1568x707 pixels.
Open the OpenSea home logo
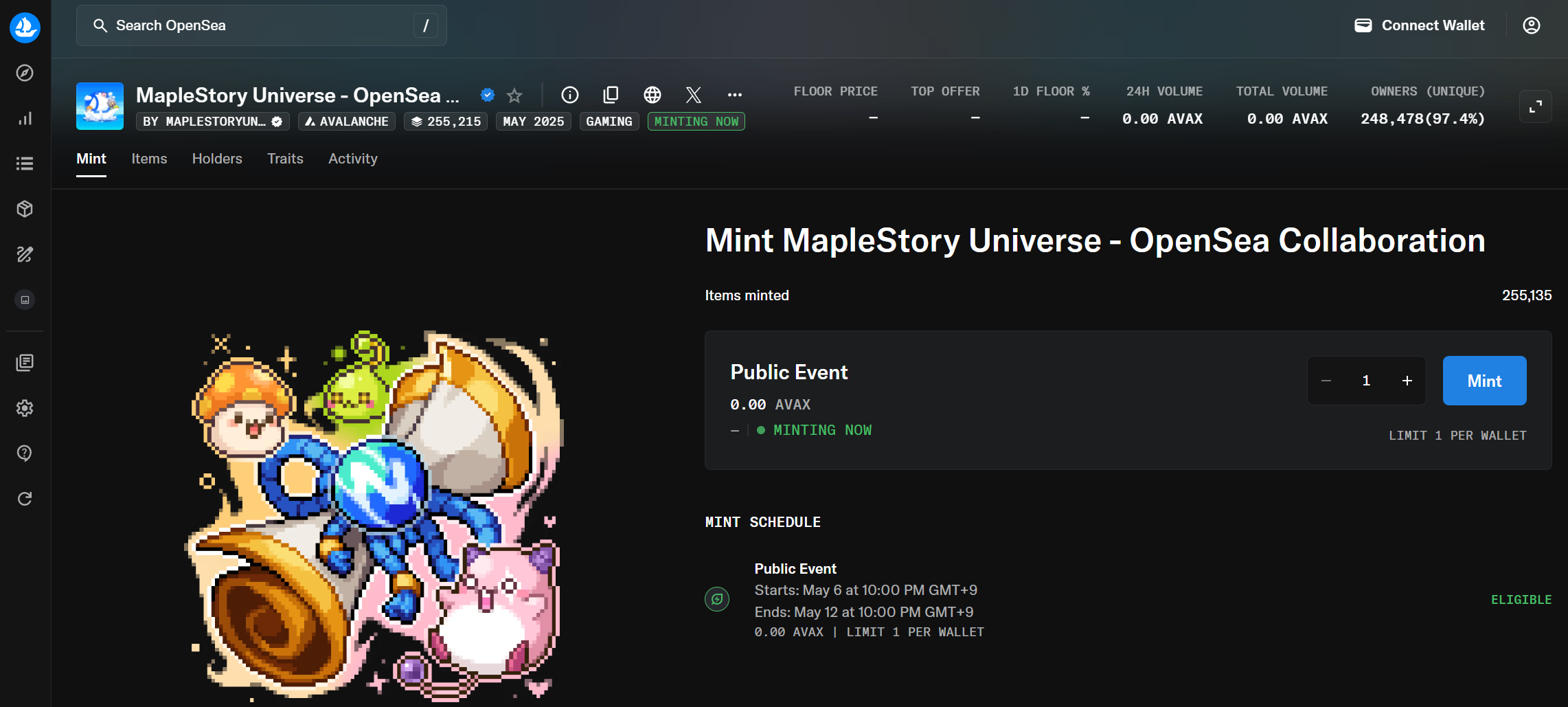(x=25, y=27)
